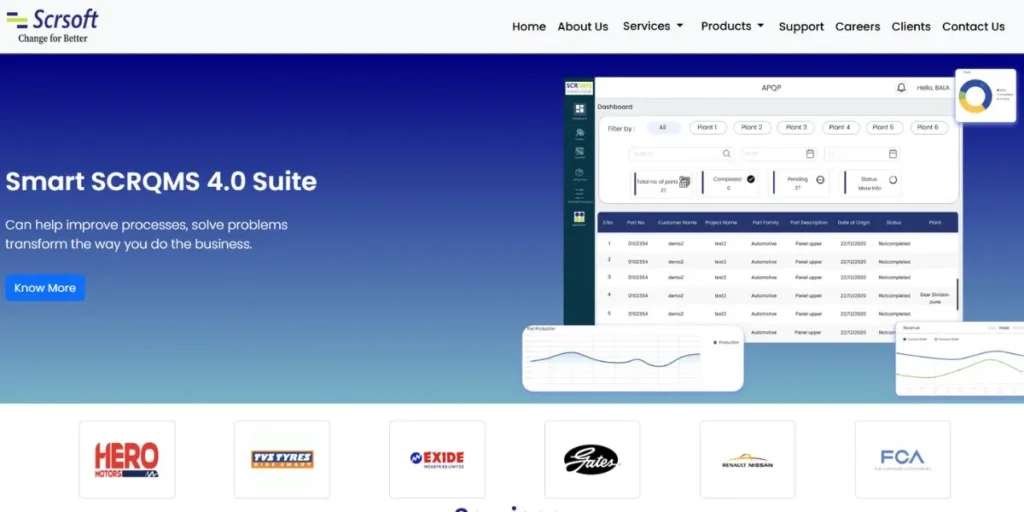Click the Status column header
This screenshot has width=1024, height=512.
click(x=893, y=223)
